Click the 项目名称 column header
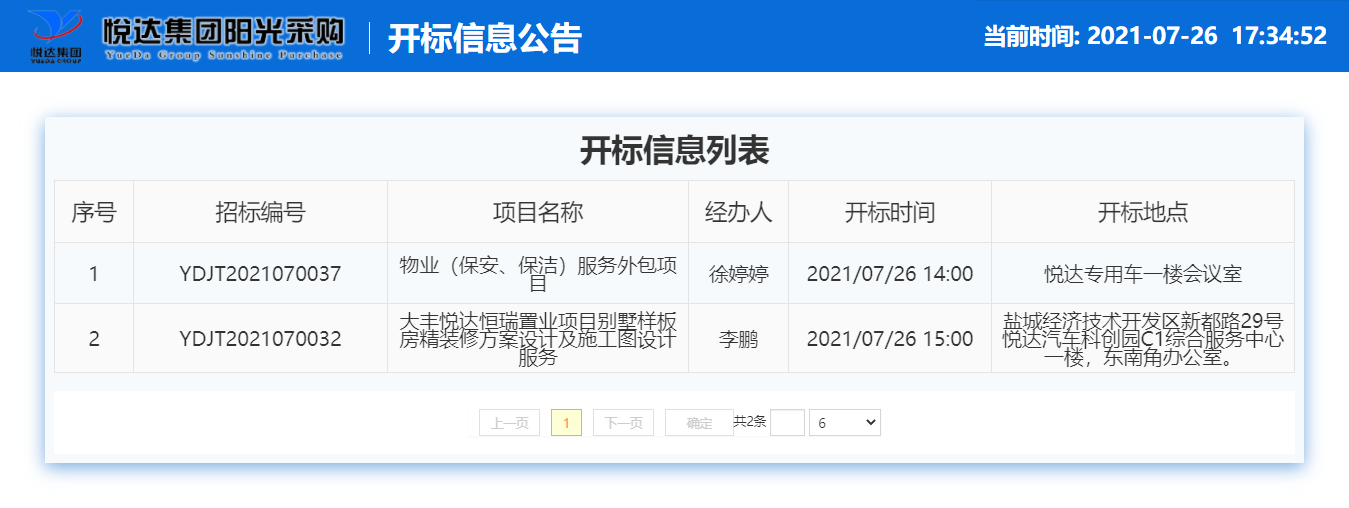1349x508 pixels. coord(538,212)
